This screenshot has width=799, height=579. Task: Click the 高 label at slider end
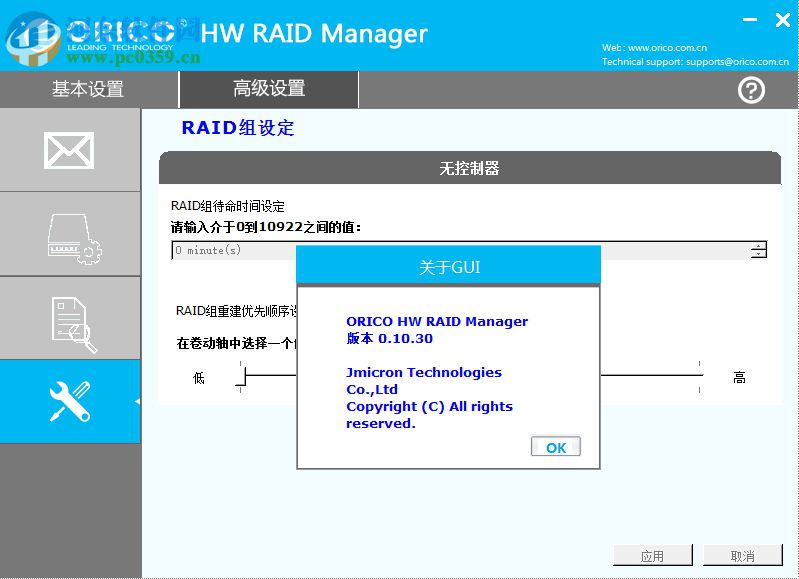[x=739, y=378]
